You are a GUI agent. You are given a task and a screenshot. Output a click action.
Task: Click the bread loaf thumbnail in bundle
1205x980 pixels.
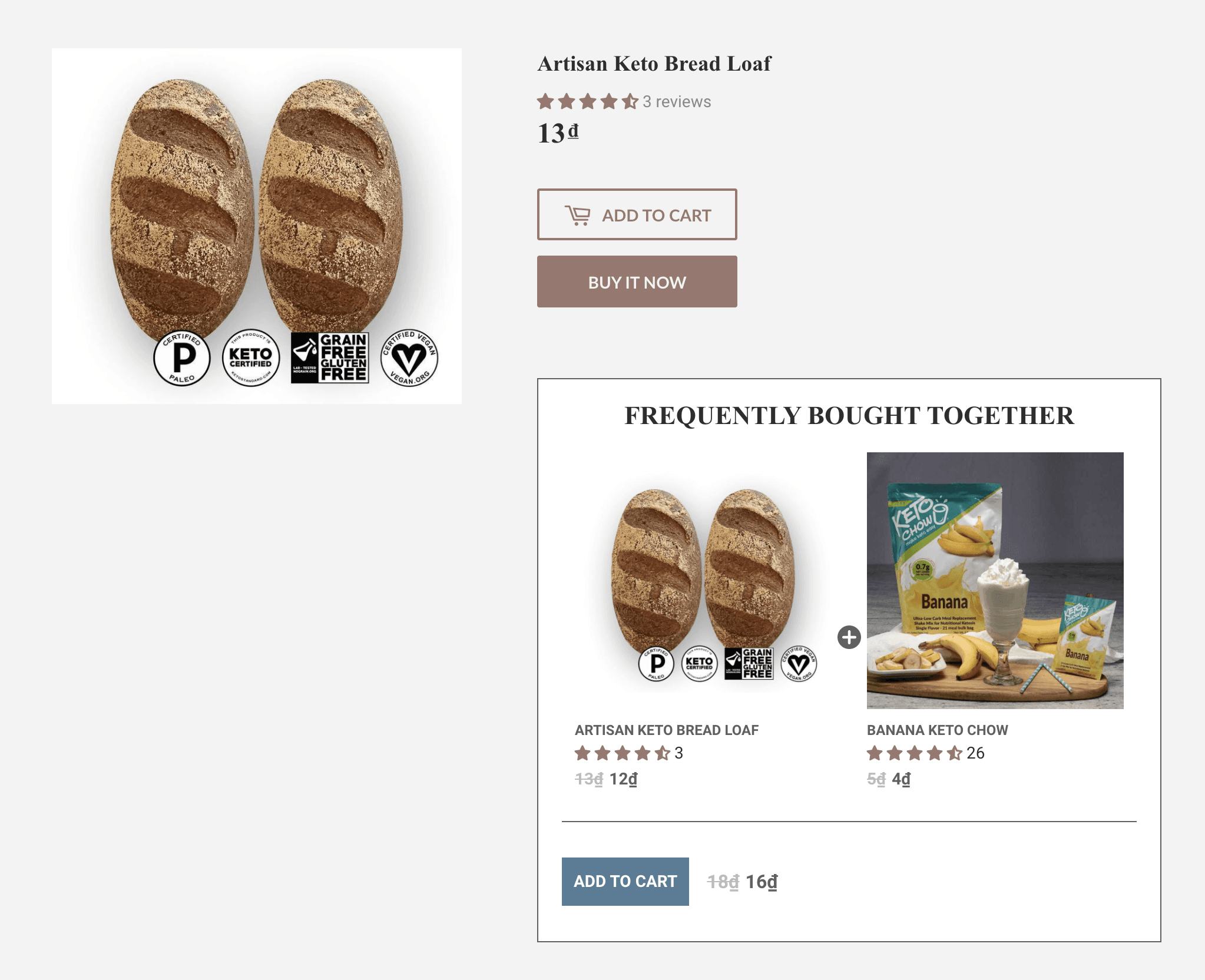(703, 580)
